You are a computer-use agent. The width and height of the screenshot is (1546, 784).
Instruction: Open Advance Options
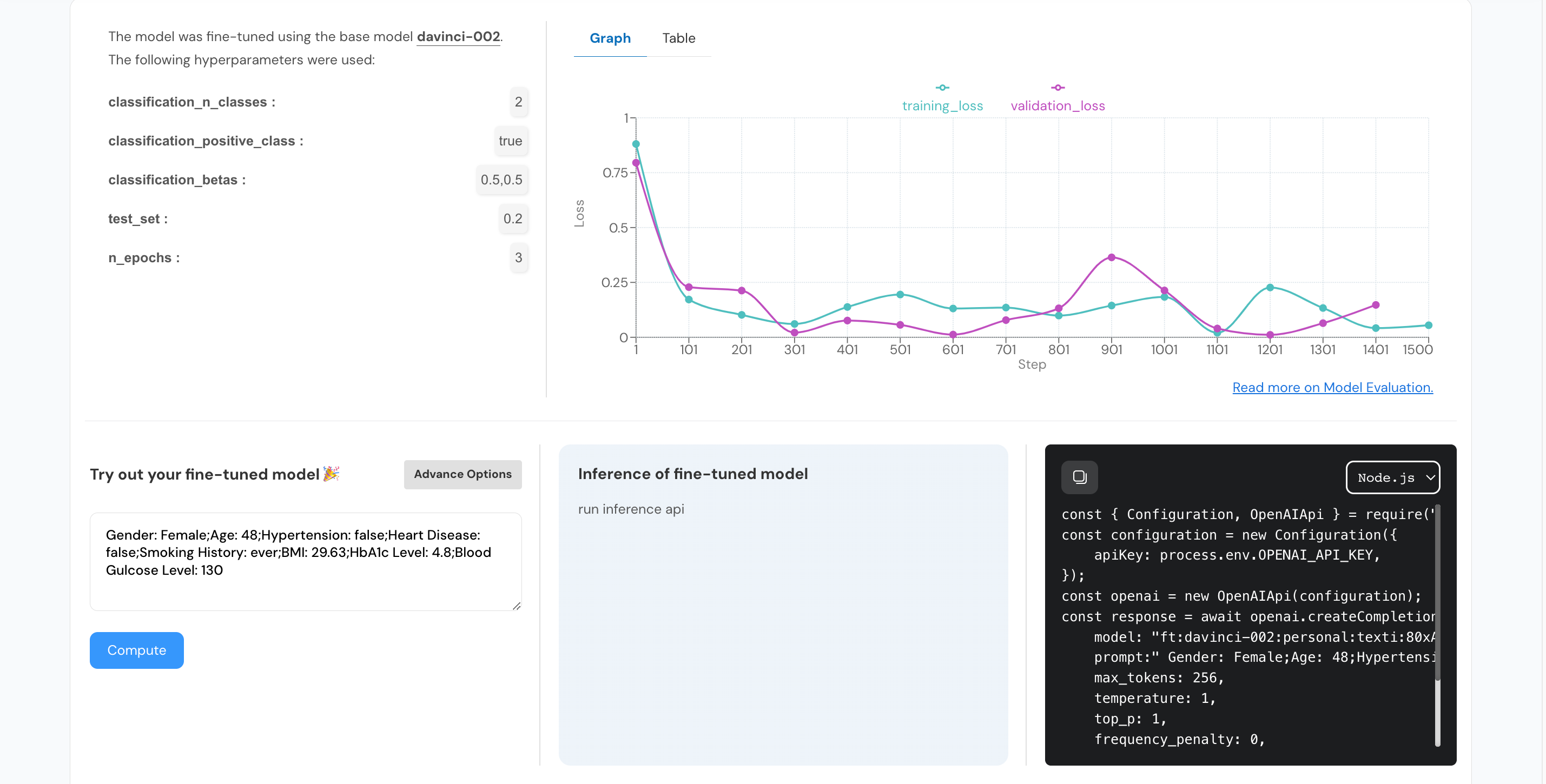click(x=463, y=474)
